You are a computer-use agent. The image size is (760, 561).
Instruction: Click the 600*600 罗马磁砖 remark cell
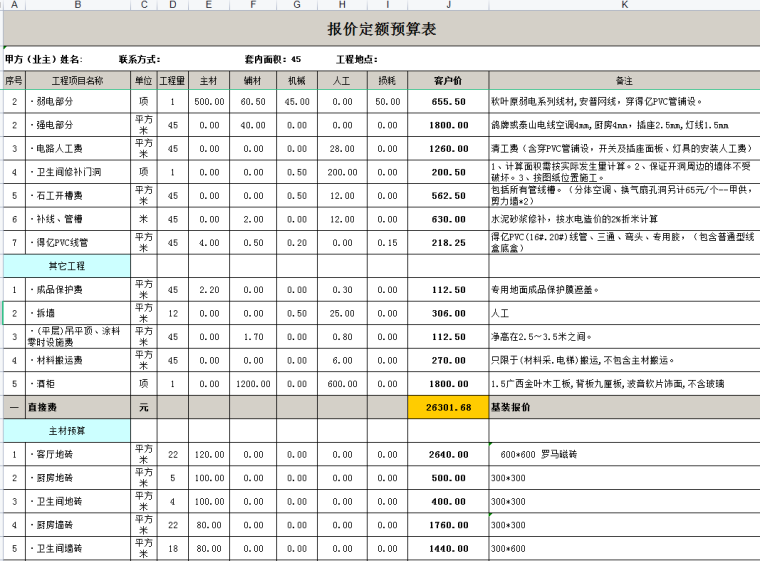624,454
